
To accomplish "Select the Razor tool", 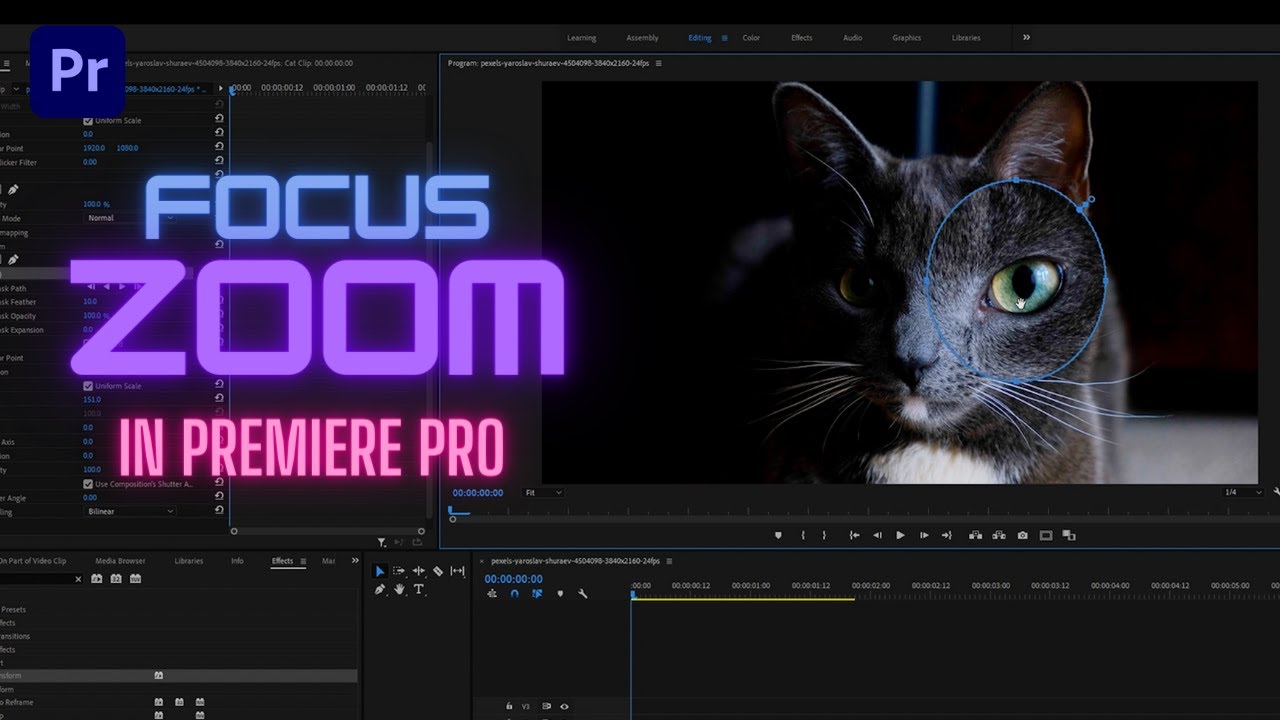I will [x=438, y=571].
